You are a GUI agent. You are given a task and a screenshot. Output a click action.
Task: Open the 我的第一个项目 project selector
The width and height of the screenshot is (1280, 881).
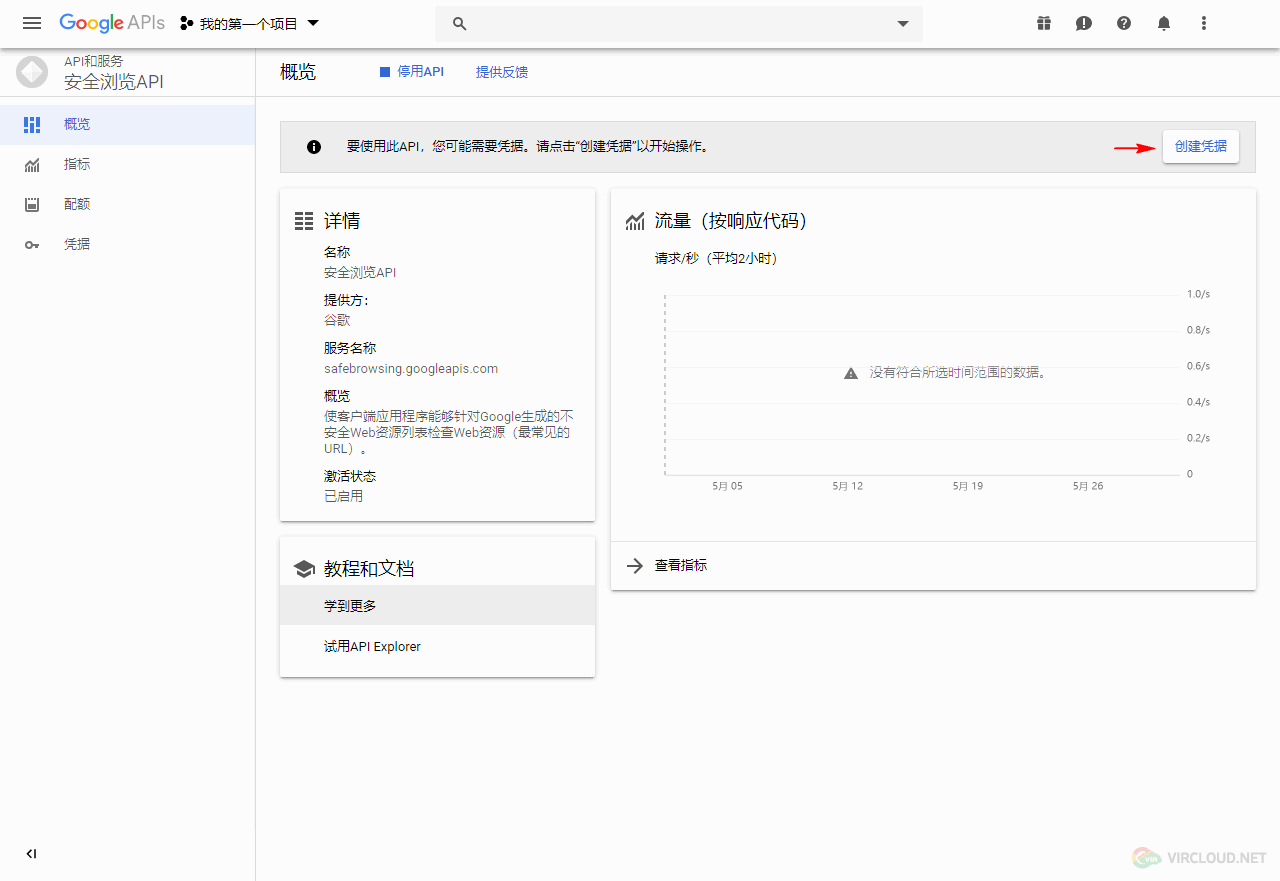(x=250, y=23)
